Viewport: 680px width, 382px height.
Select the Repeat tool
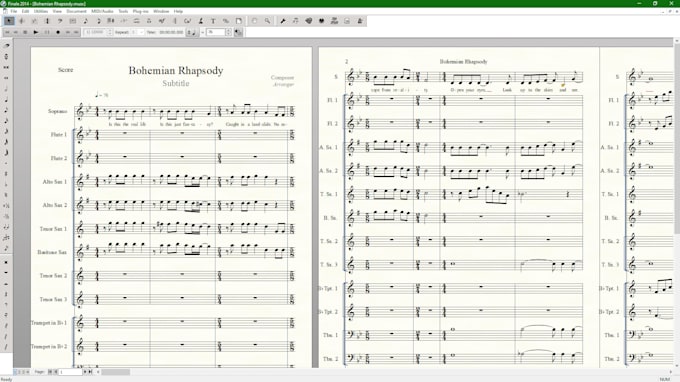[175, 21]
